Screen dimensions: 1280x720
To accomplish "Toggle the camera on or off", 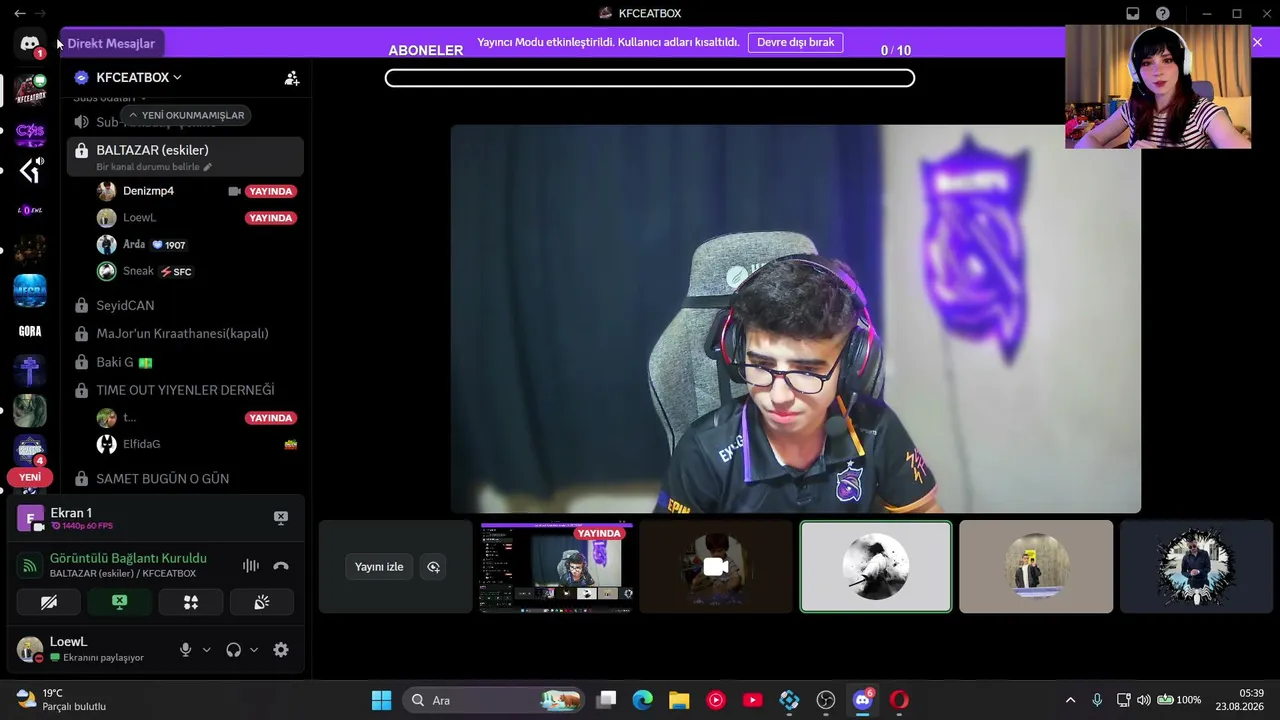I will 49,602.
